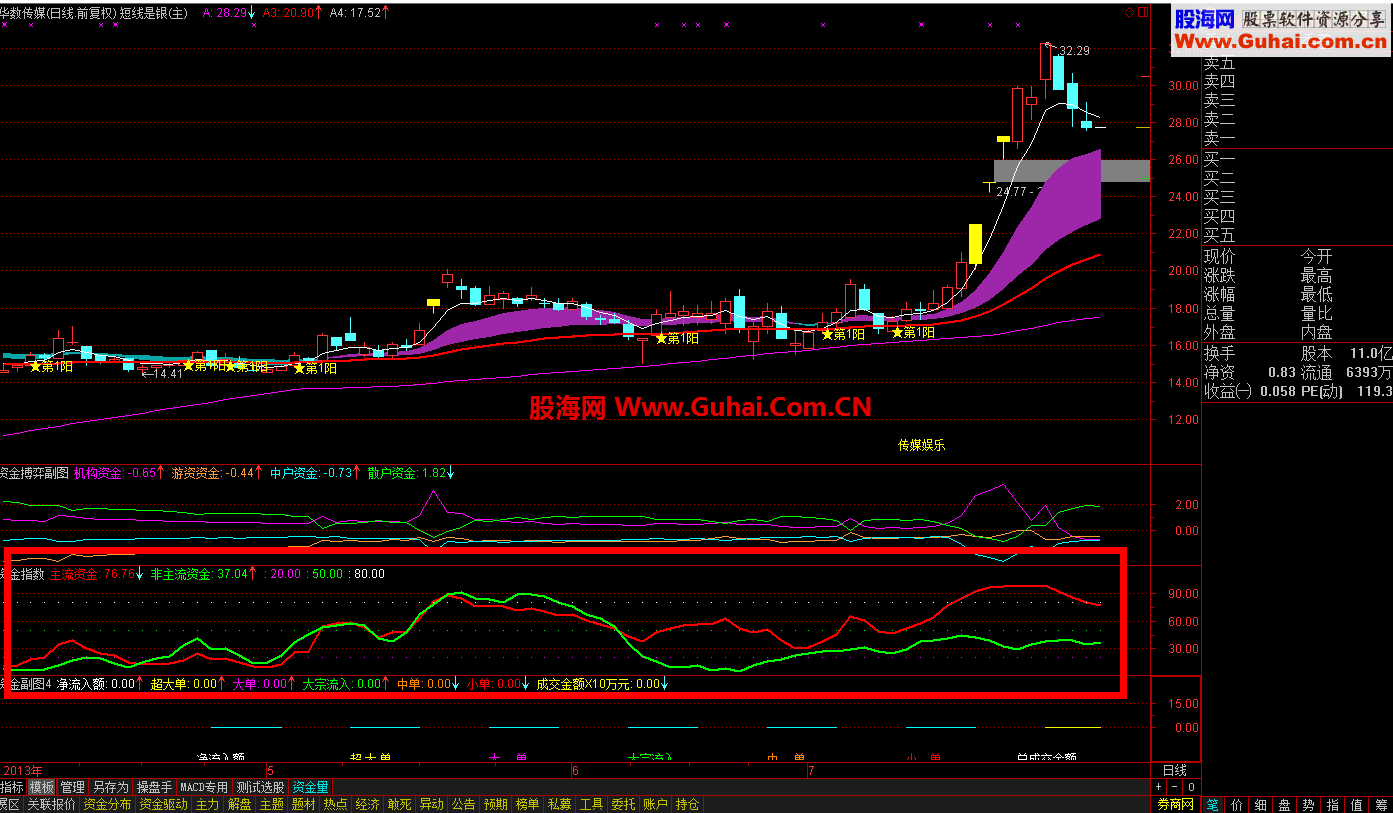Open the 异动 tab
This screenshot has width=1393, height=813.
click(x=431, y=804)
